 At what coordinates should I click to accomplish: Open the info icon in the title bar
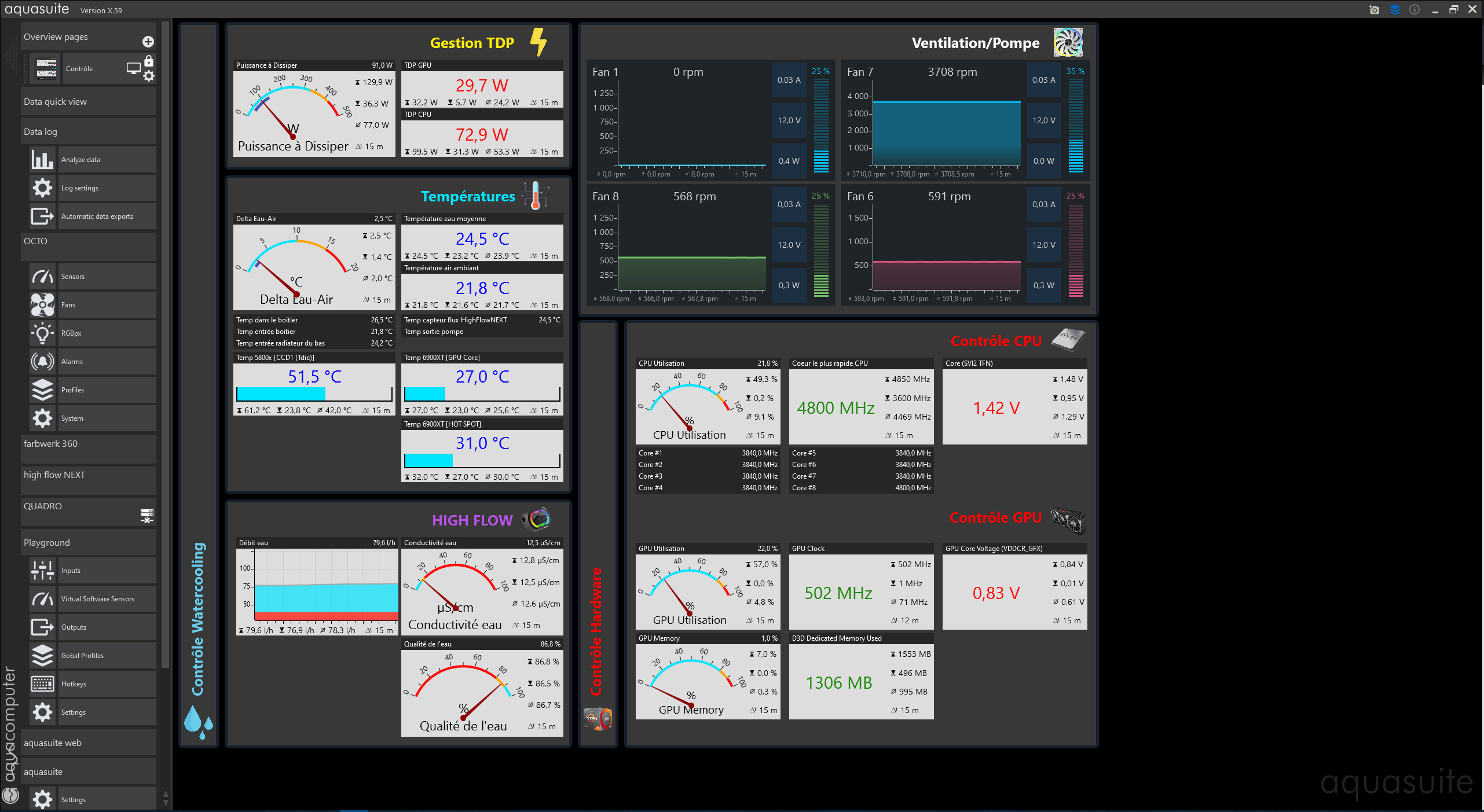tap(1415, 9)
